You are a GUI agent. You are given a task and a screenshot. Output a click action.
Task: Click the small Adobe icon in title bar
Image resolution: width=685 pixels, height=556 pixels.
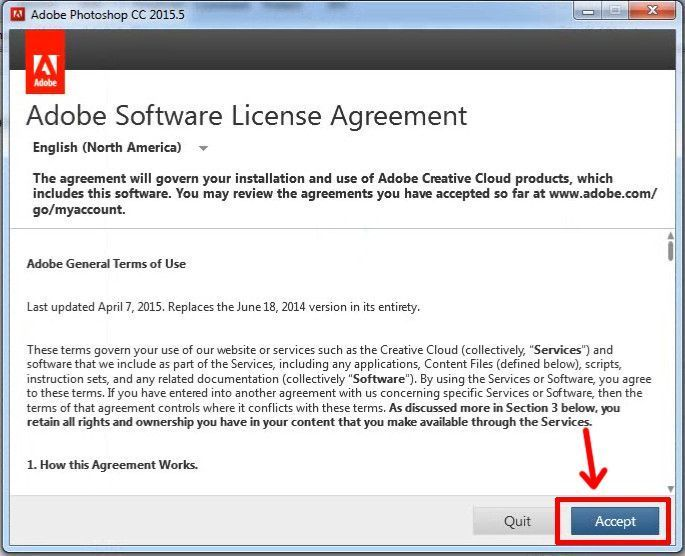click(x=16, y=15)
